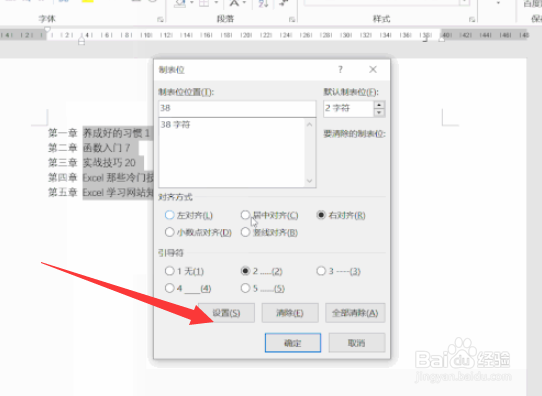Open the 样式 group dialog launcher

click(x=472, y=19)
